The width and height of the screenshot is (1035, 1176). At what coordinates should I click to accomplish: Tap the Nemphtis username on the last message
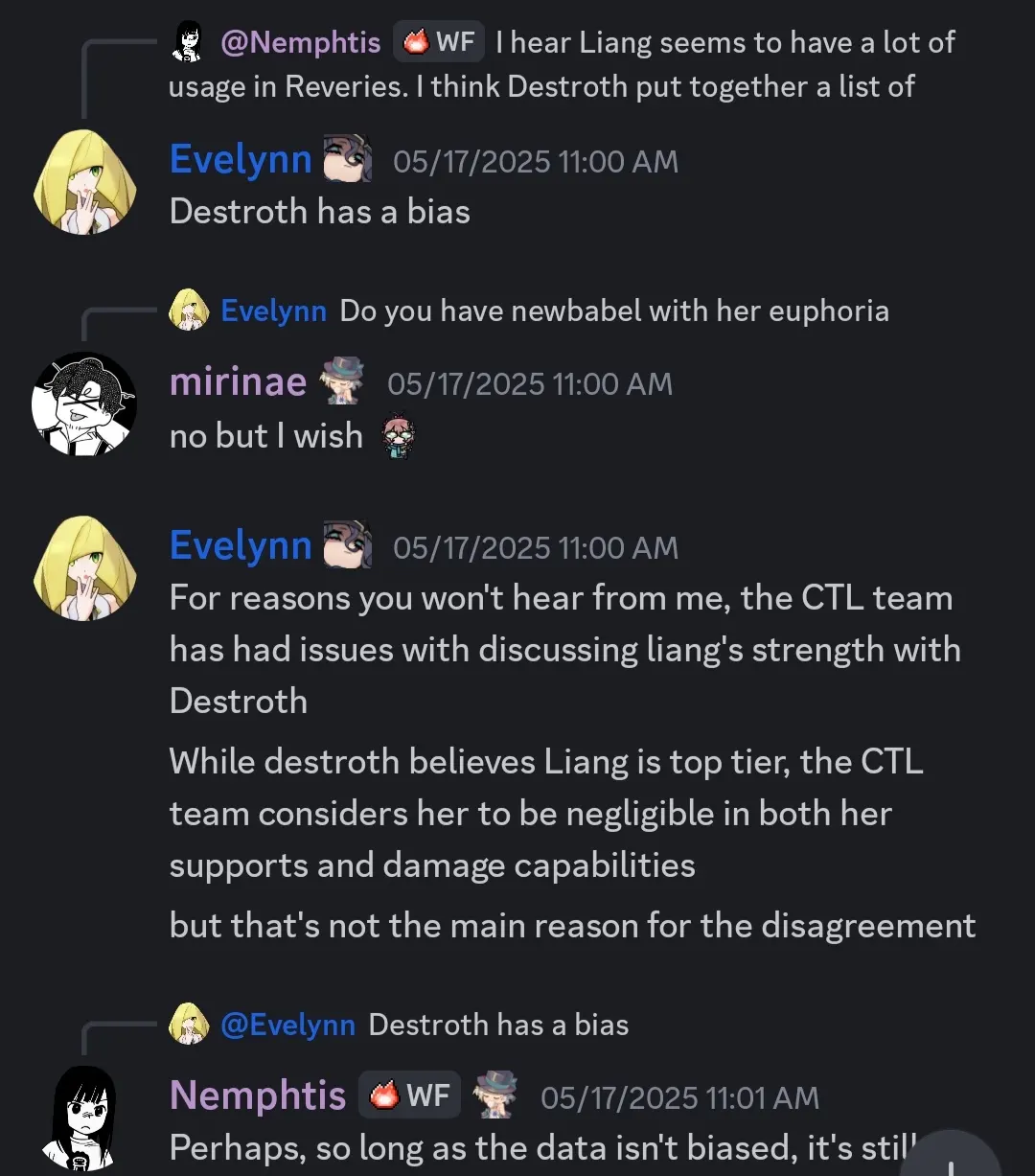(258, 1095)
